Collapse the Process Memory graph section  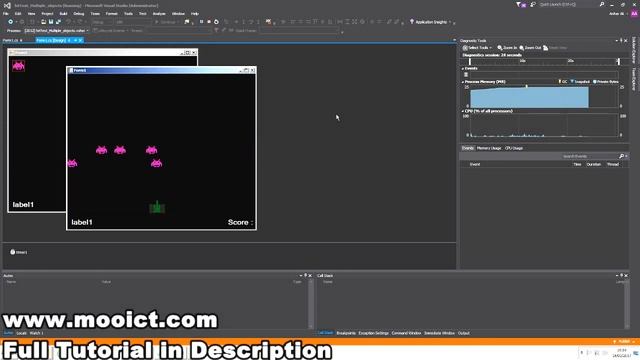click(463, 82)
